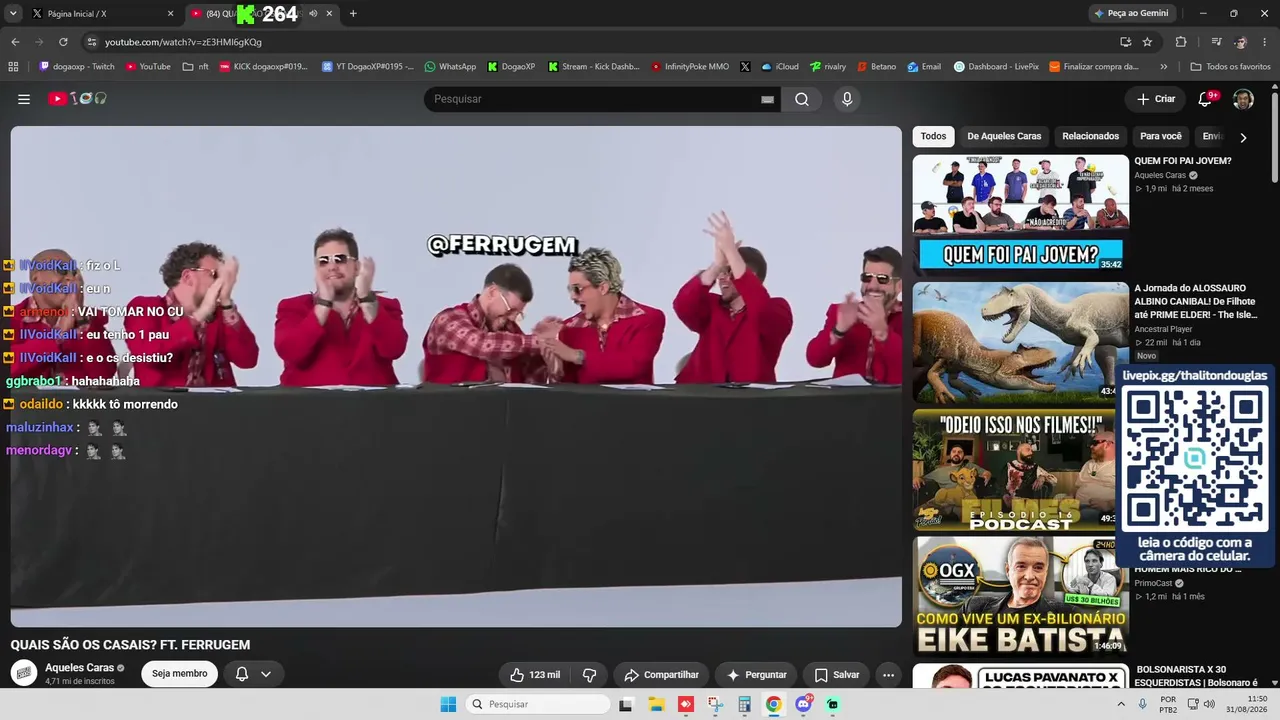This screenshot has height=720, width=1280.
Task: Open WhatsApp bookmark
Action: click(x=450, y=67)
